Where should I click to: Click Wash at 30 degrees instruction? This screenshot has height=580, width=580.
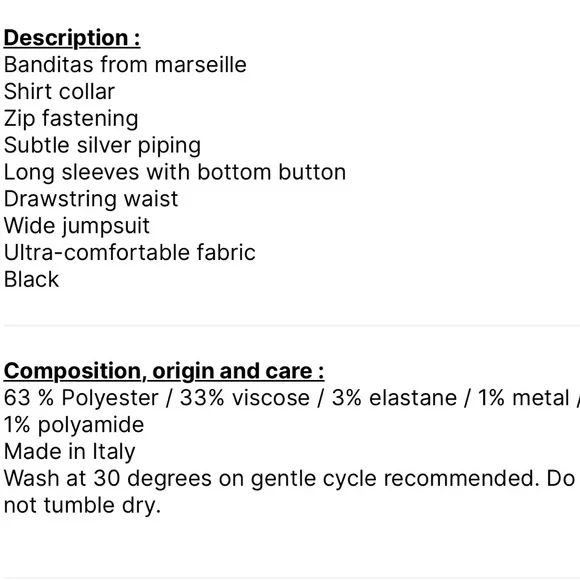pos(270,479)
